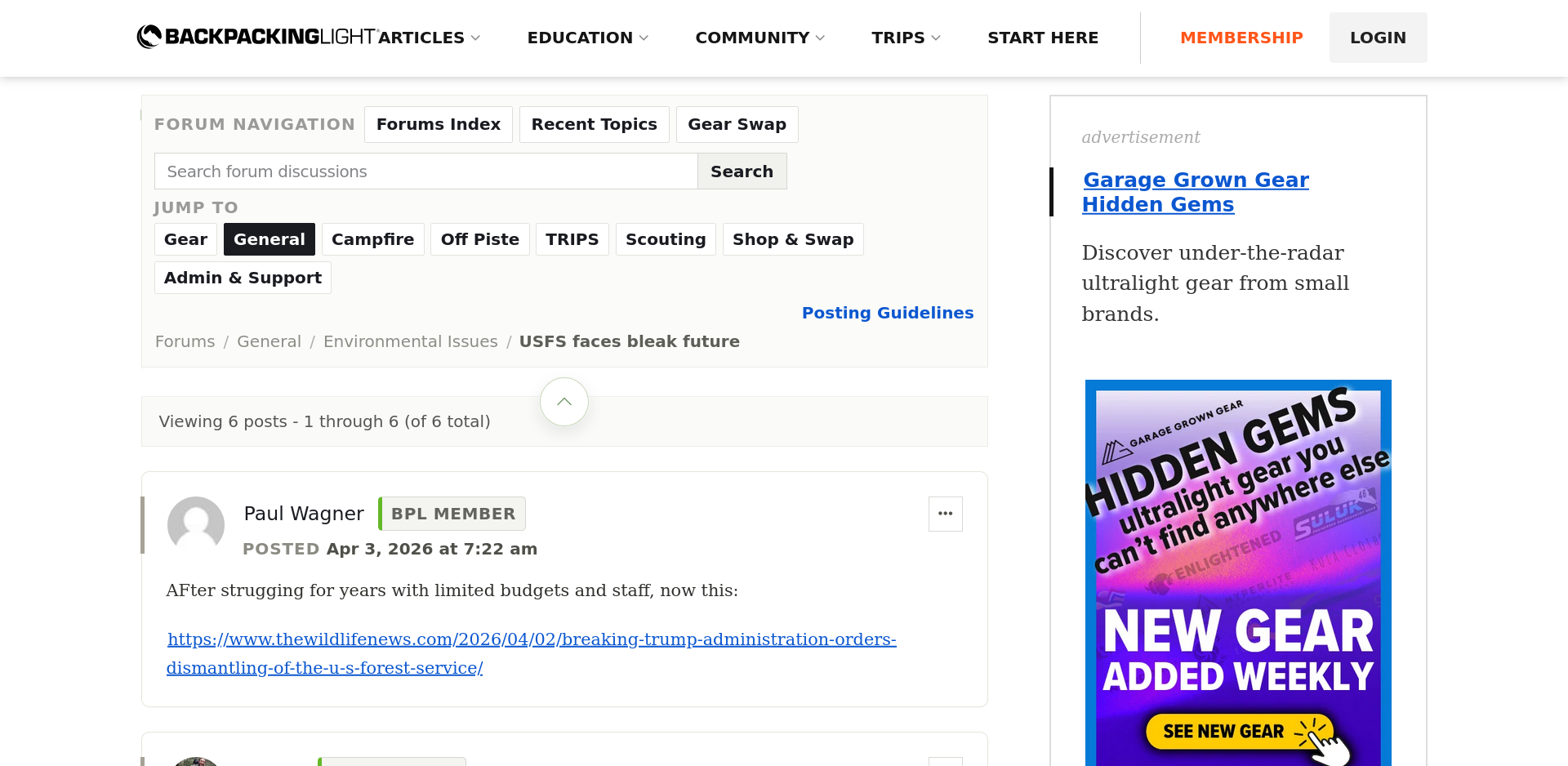
Task: Expand the Trips dropdown menu
Action: coord(906,38)
